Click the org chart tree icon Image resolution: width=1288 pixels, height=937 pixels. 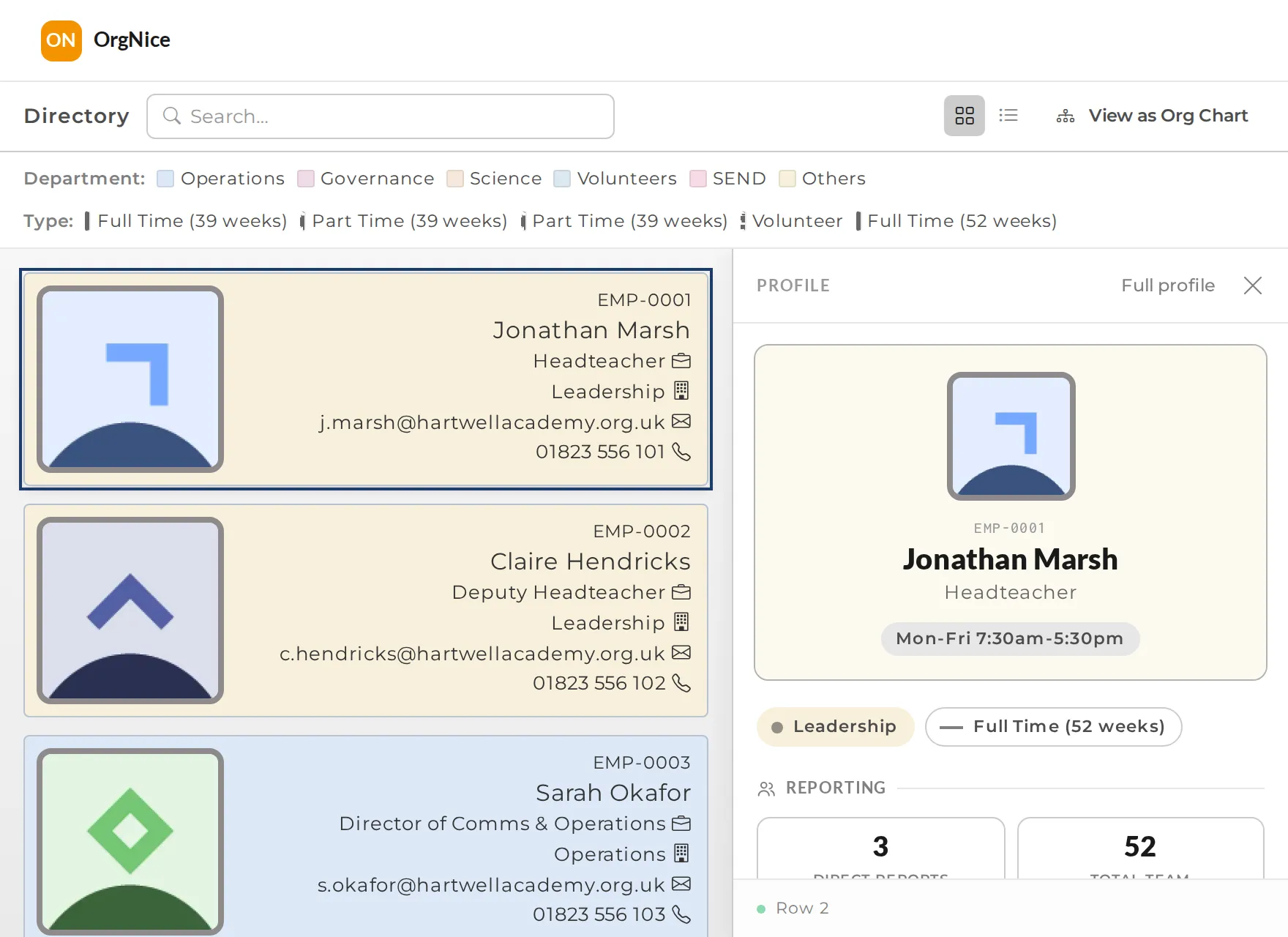click(x=1066, y=116)
